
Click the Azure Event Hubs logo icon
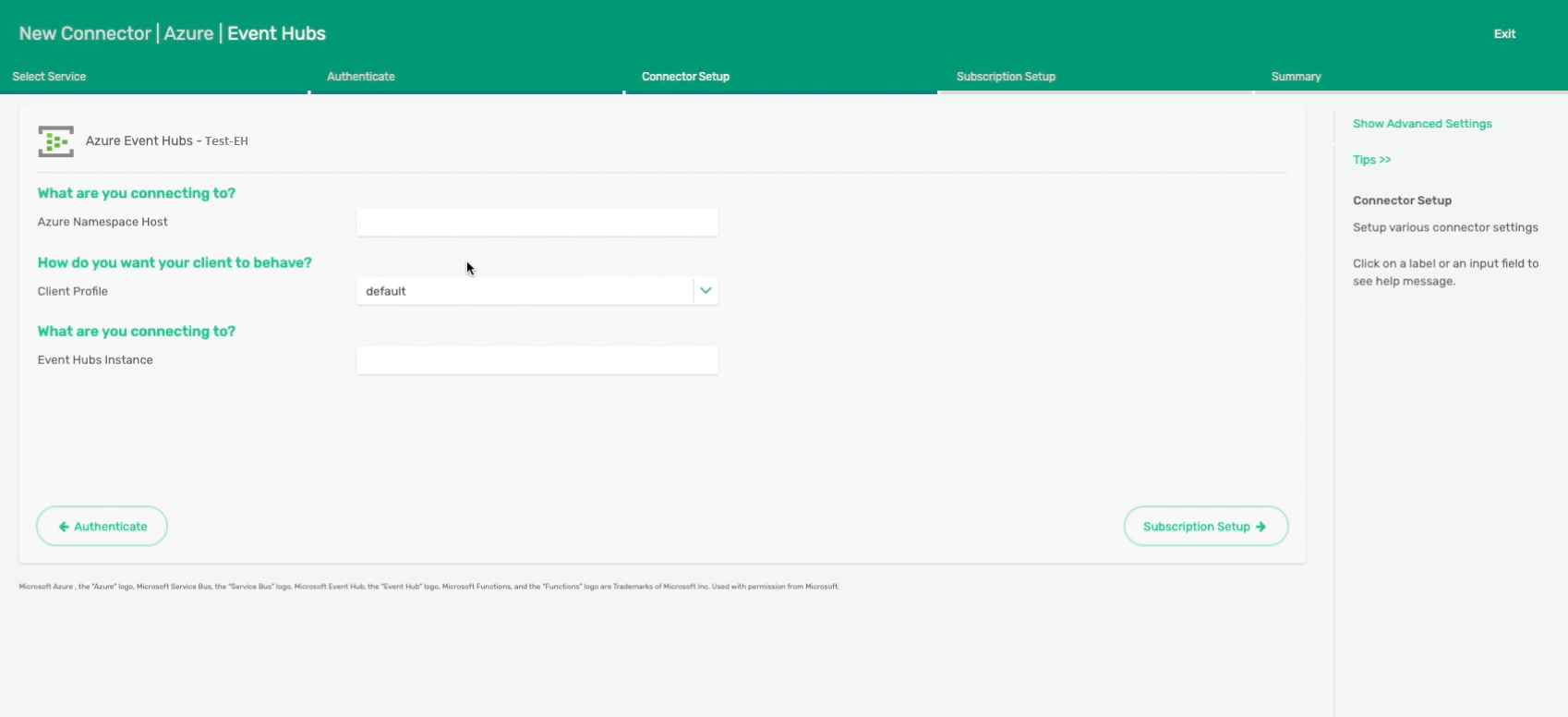(x=55, y=141)
